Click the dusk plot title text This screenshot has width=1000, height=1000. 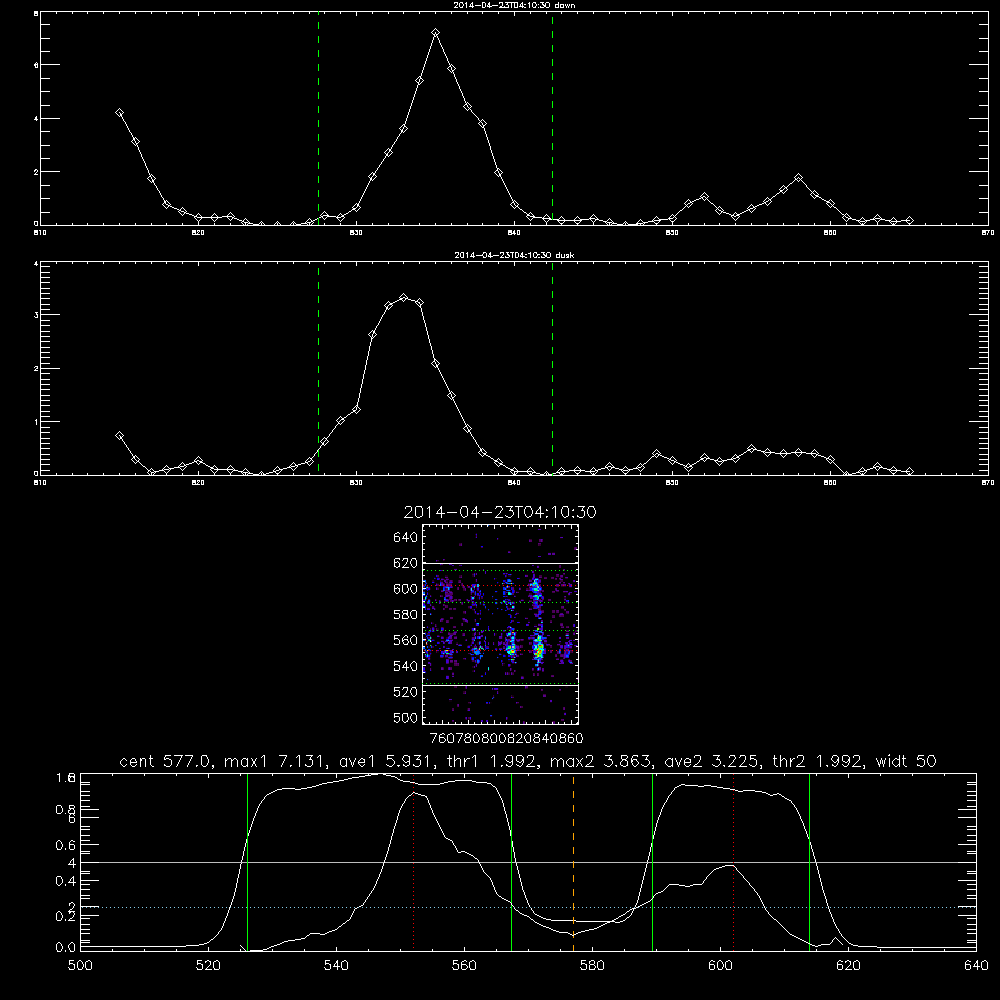click(514, 255)
